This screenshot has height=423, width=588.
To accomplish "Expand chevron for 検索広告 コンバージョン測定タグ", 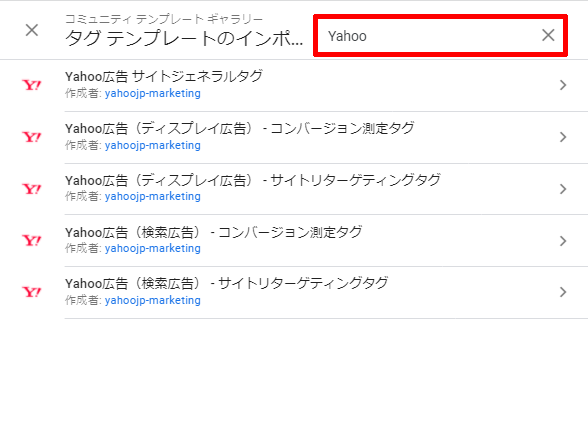I will coord(563,241).
